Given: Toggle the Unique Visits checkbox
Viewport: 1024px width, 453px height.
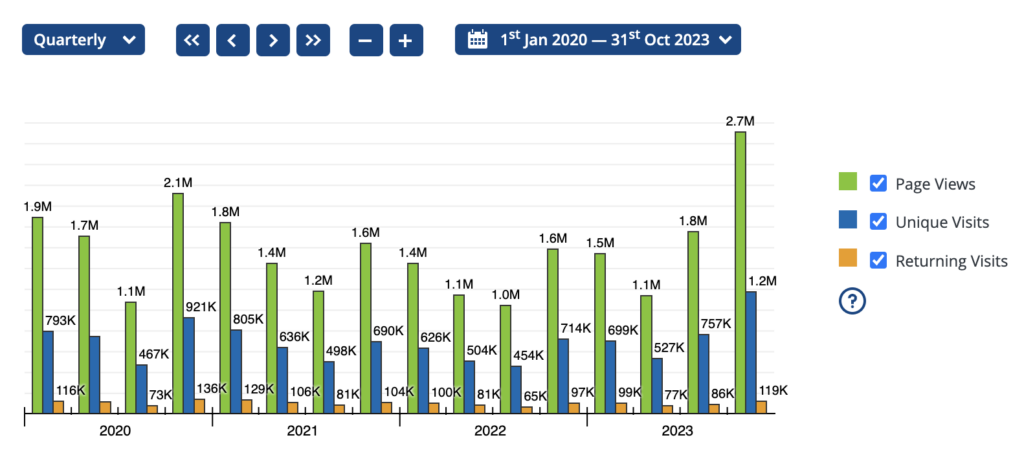Looking at the screenshot, I should pyautogui.click(x=878, y=221).
